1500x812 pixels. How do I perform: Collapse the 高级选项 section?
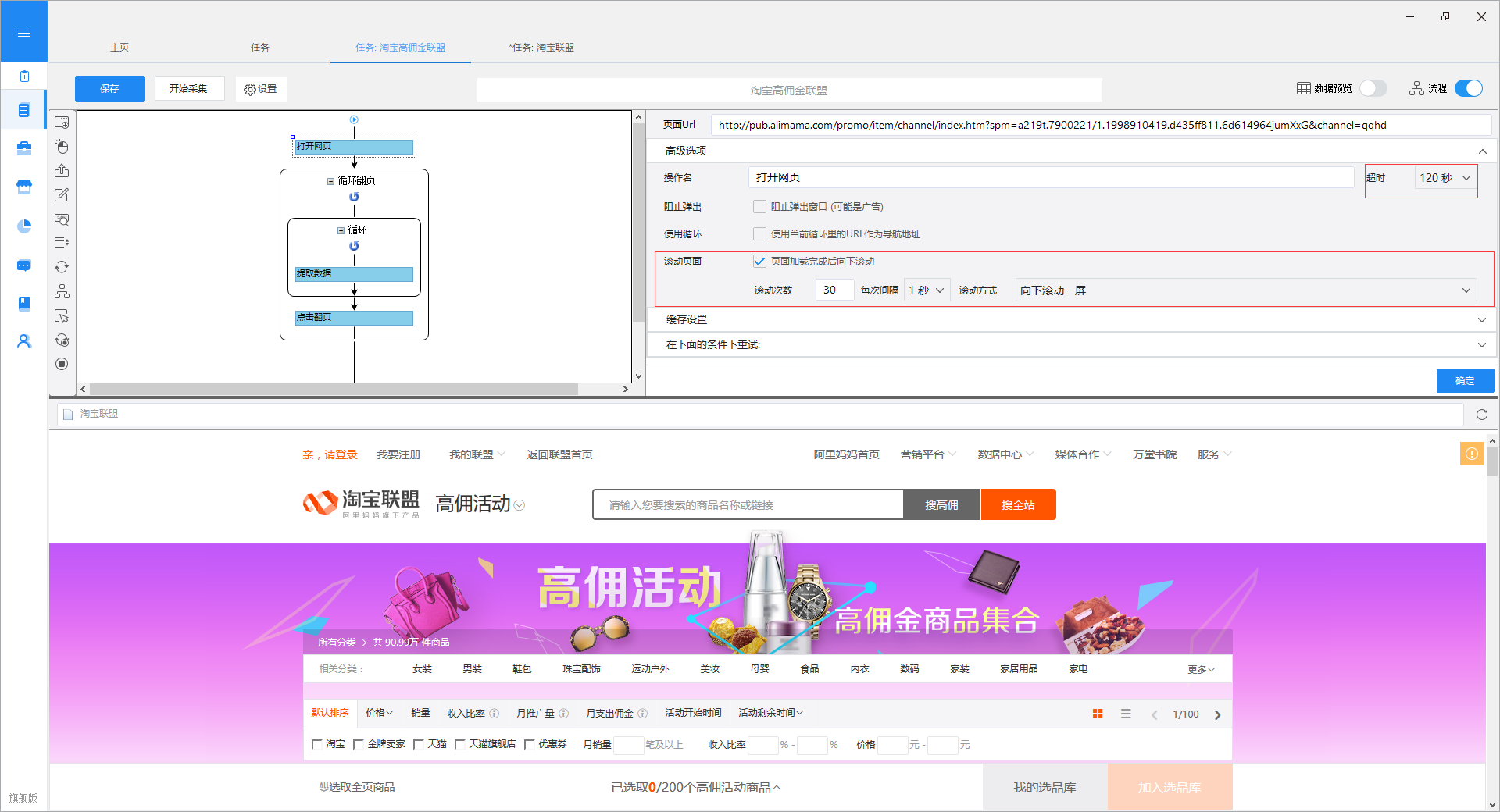coord(1482,151)
